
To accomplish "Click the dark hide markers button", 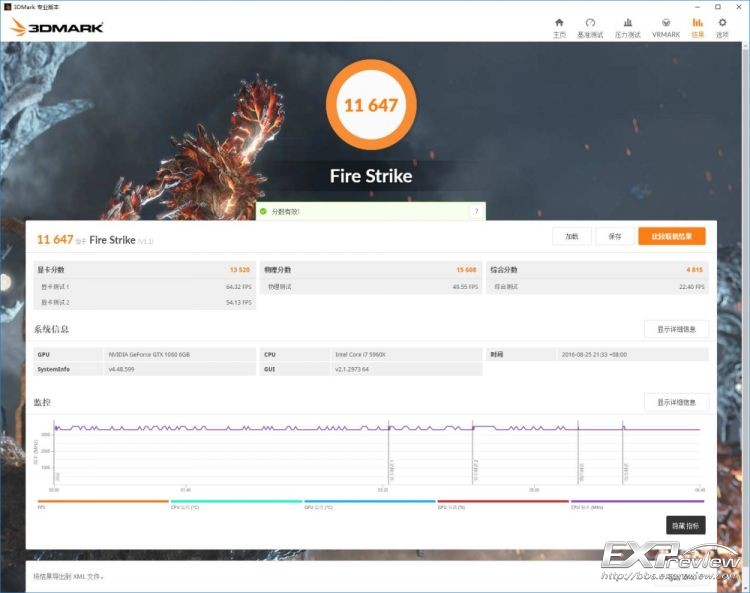I will click(685, 525).
